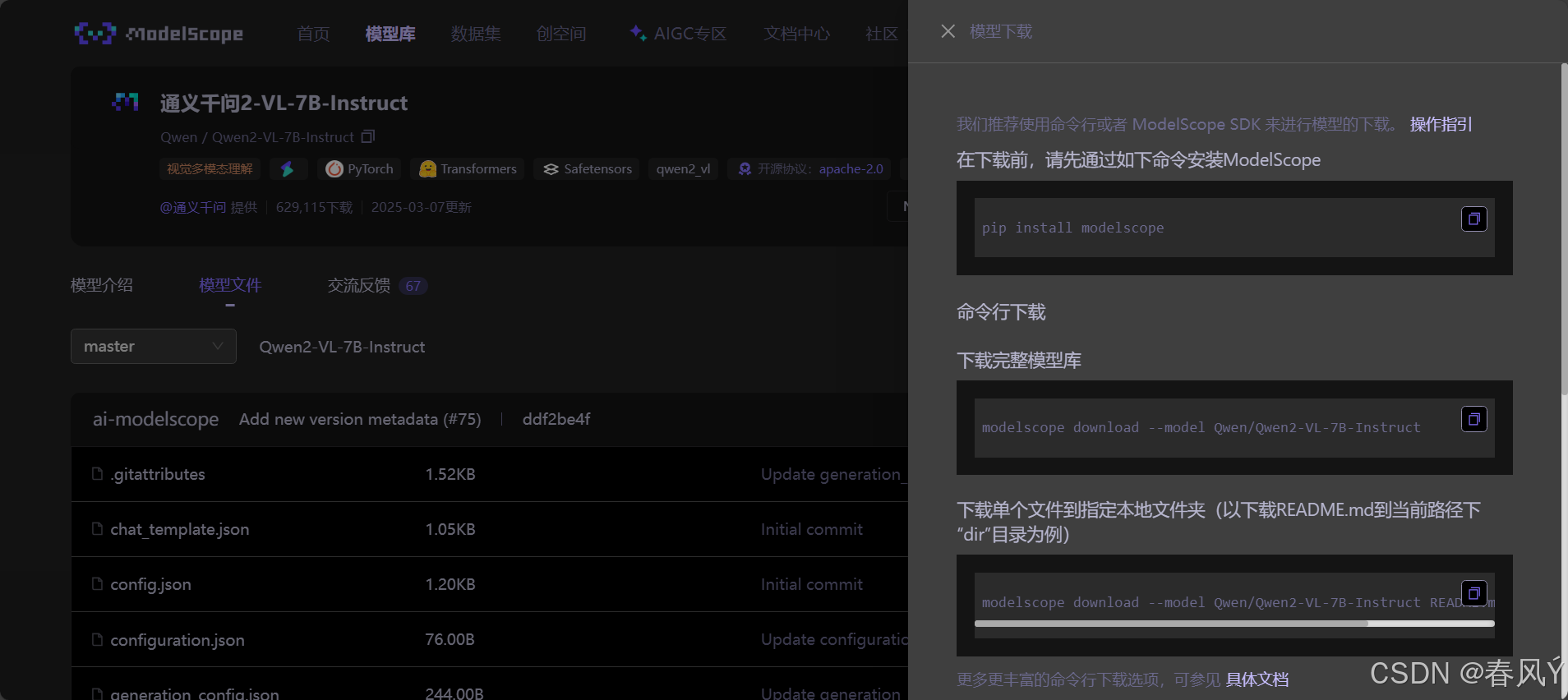Expand the master branch dropdown
The image size is (1568, 700).
click(x=154, y=346)
